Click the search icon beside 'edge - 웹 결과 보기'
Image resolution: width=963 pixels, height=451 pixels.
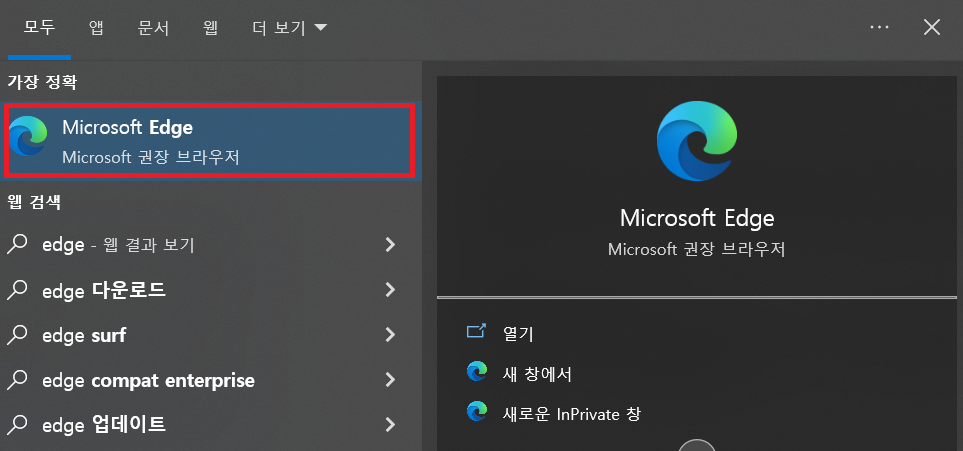pos(17,245)
